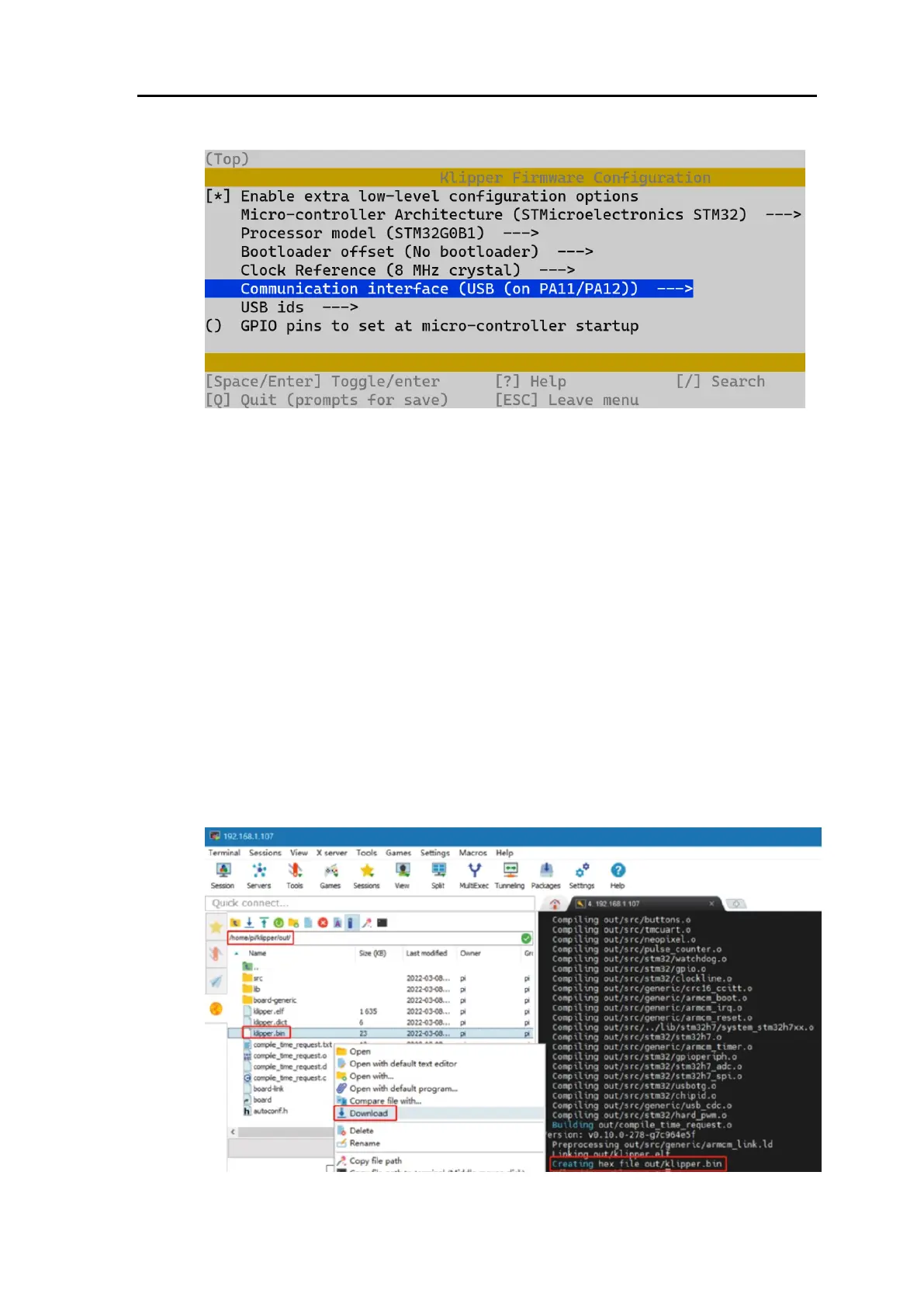Select the star favorites sidebar tab
Image resolution: width=924 pixels, height=1307 pixels.
[x=216, y=927]
